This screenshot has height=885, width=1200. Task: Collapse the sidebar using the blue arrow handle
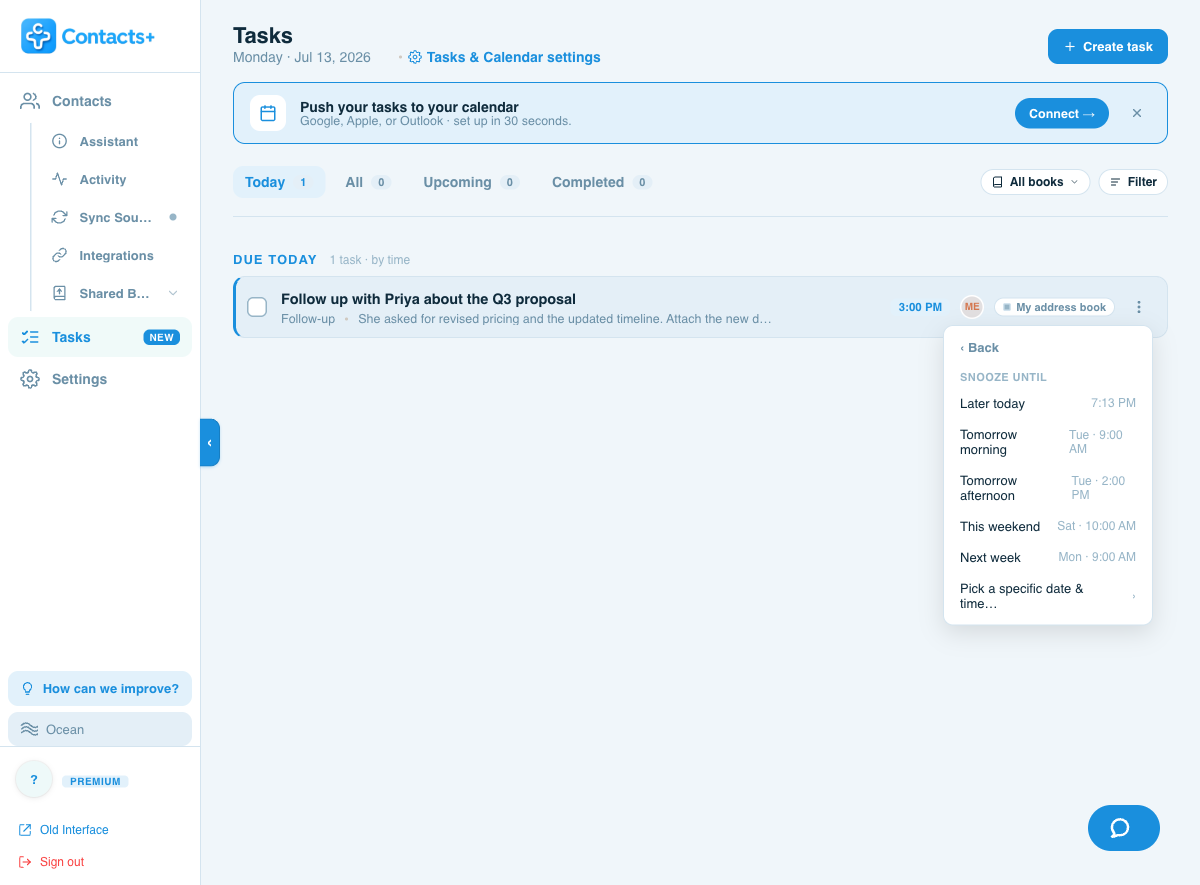point(210,442)
